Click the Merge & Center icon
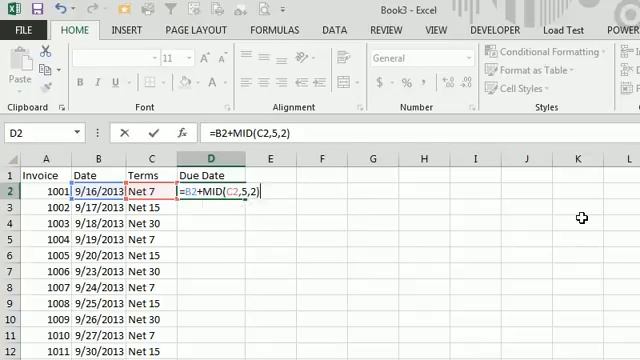The height and width of the screenshot is (360, 640). (x=344, y=82)
